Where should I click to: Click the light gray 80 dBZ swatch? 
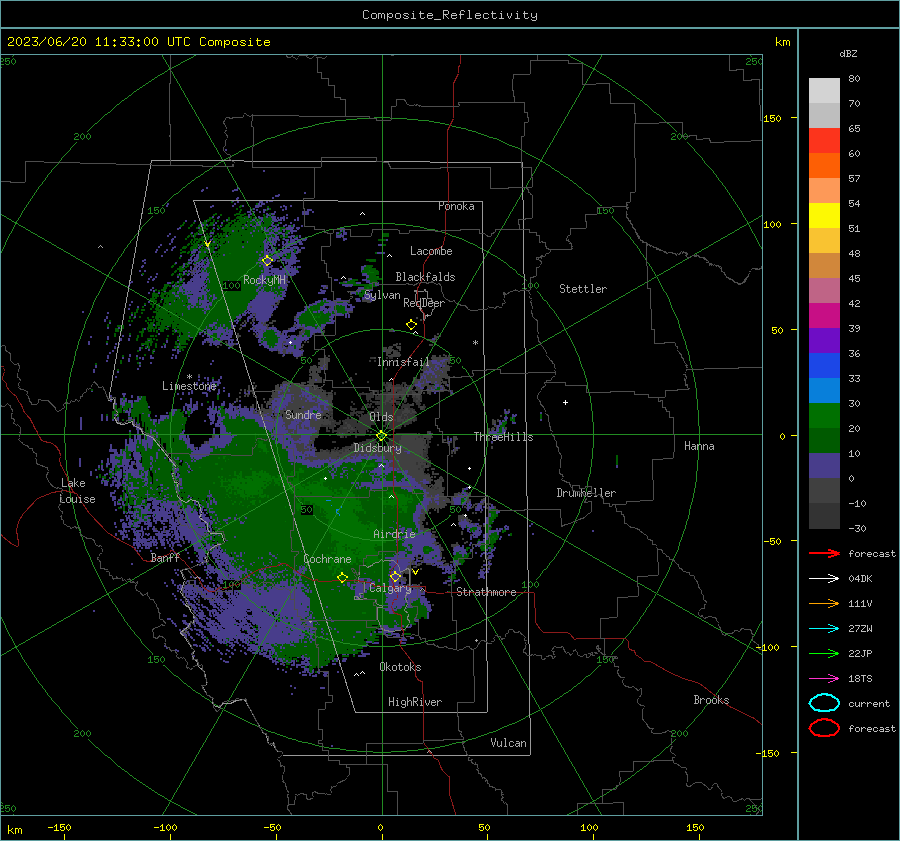point(824,90)
